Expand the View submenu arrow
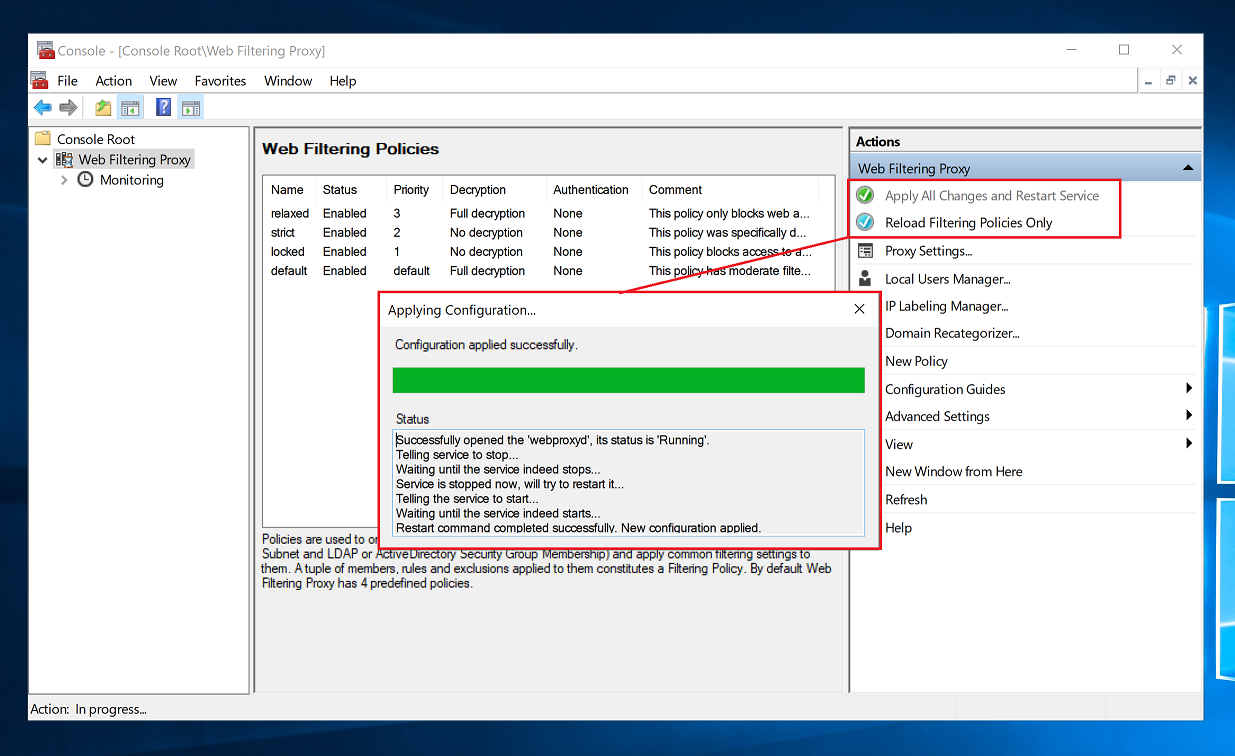 pos(1189,443)
